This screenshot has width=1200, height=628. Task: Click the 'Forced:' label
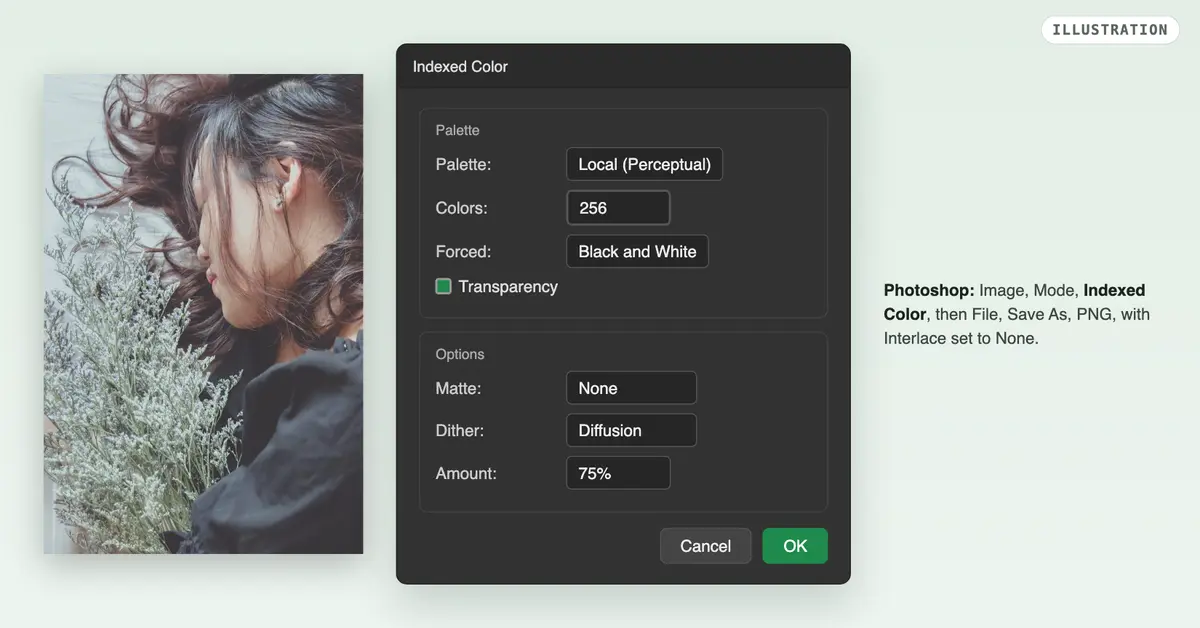pos(464,251)
